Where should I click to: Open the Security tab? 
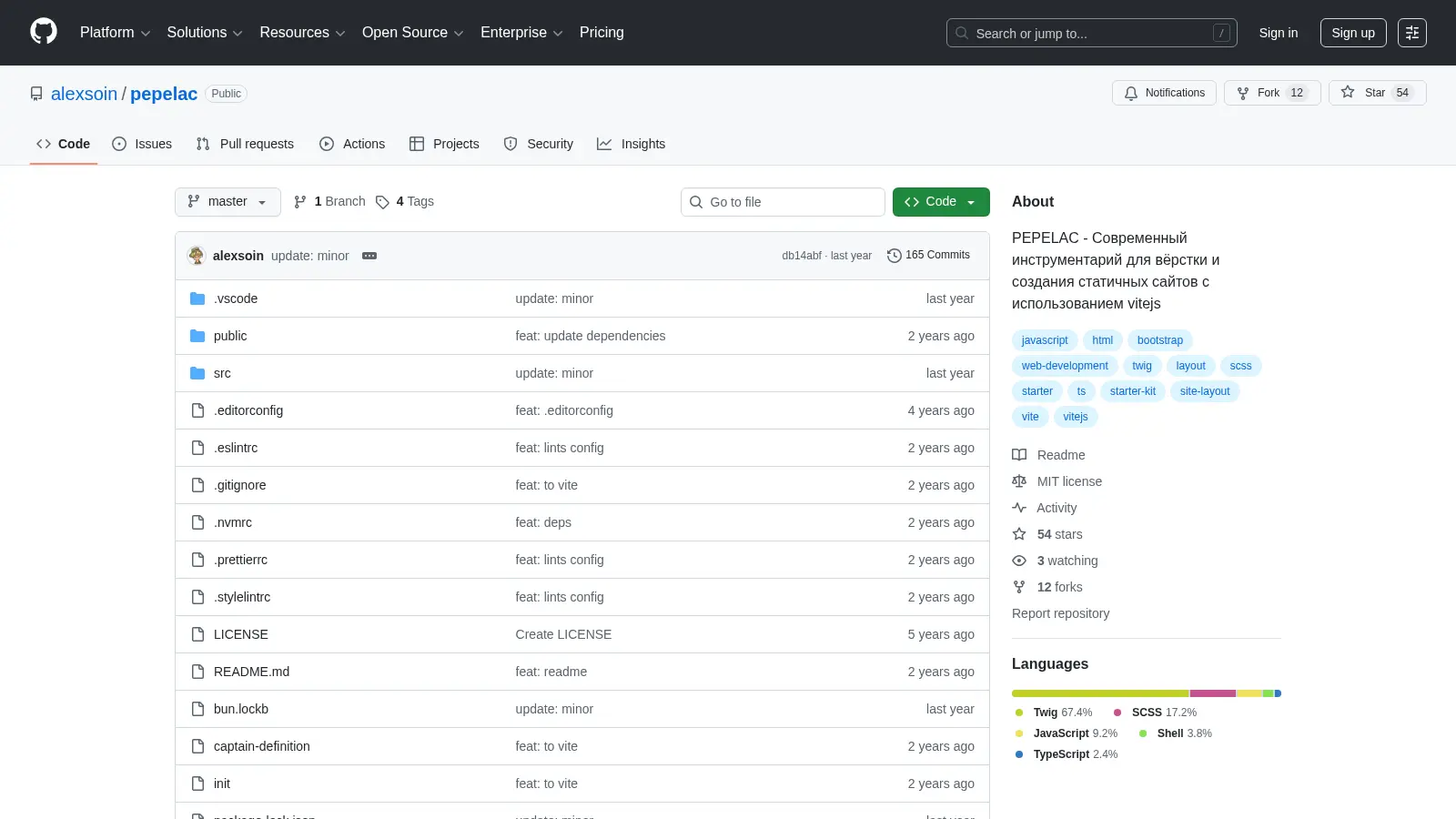[x=539, y=144]
